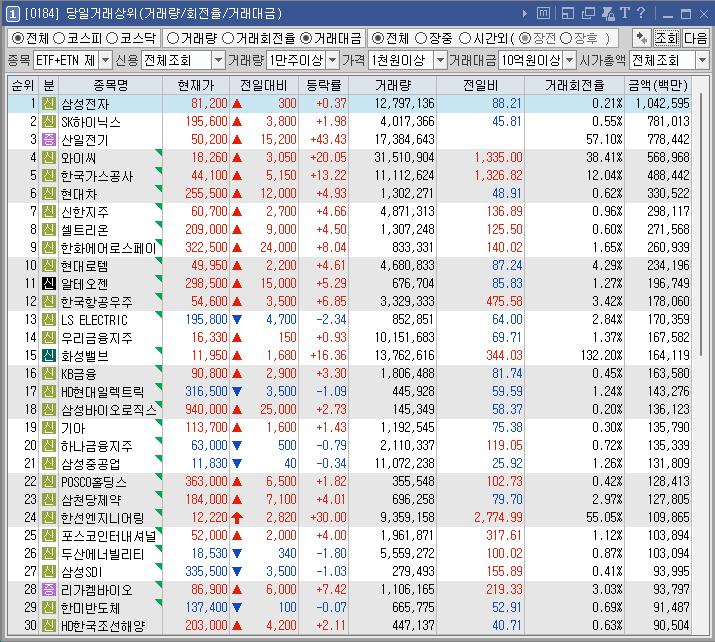Open the 시가총액 전체조회 dropdown
Viewport: 715px width, 642px height.
tap(702, 60)
